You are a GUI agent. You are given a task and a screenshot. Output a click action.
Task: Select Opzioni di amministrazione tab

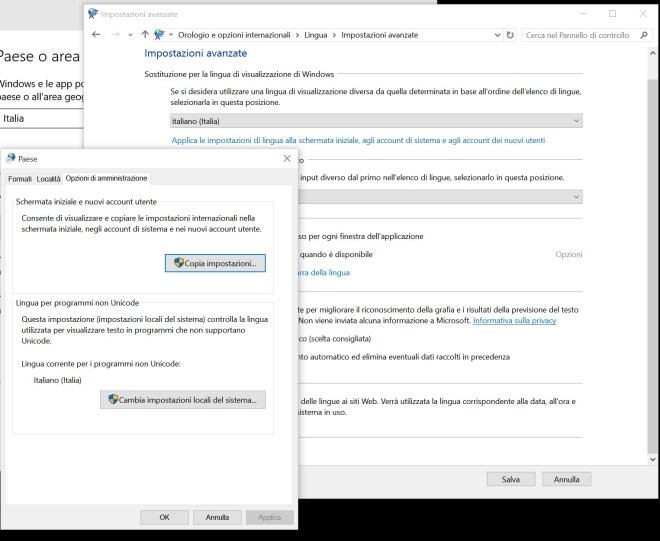106,179
